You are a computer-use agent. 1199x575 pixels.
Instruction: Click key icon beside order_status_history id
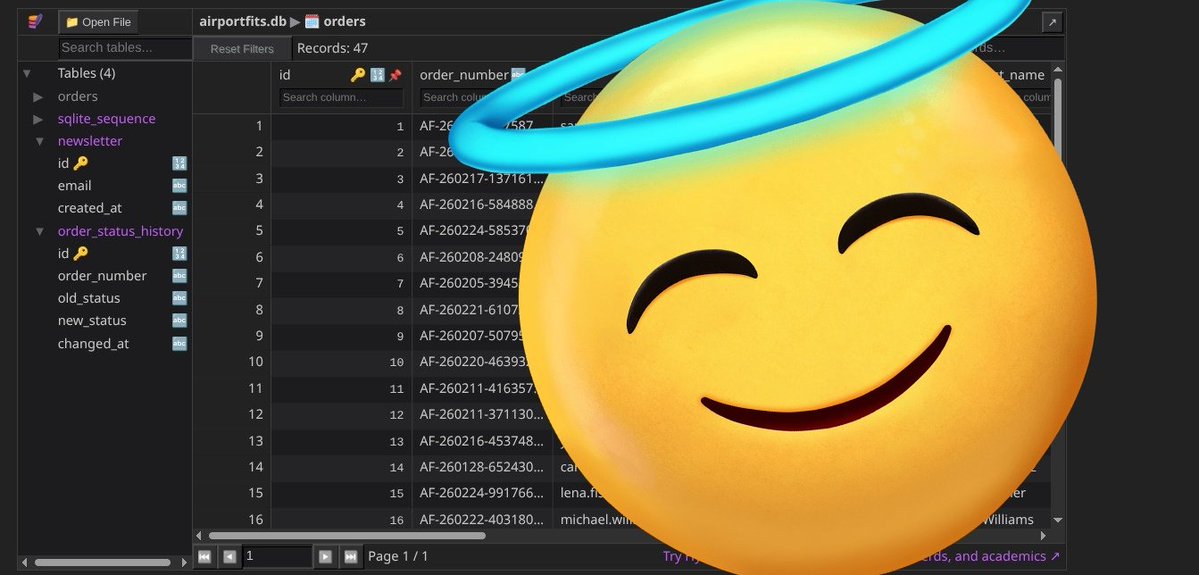(x=80, y=253)
